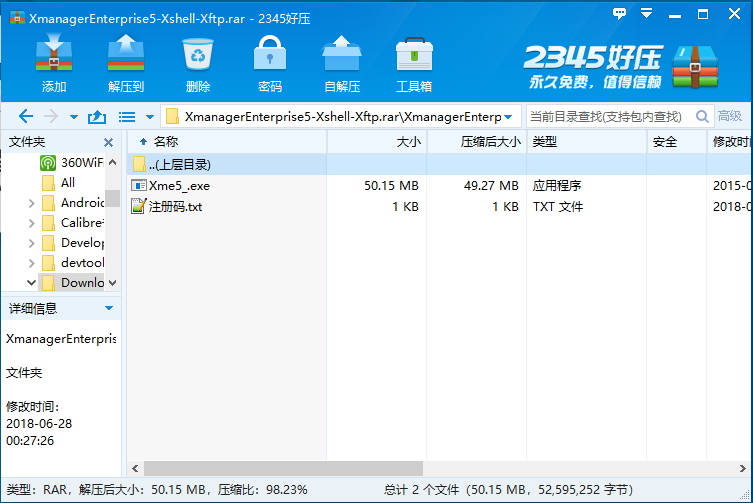This screenshot has width=753, height=503.
Task: Expand the Android folder tree node
Action: coord(33,203)
